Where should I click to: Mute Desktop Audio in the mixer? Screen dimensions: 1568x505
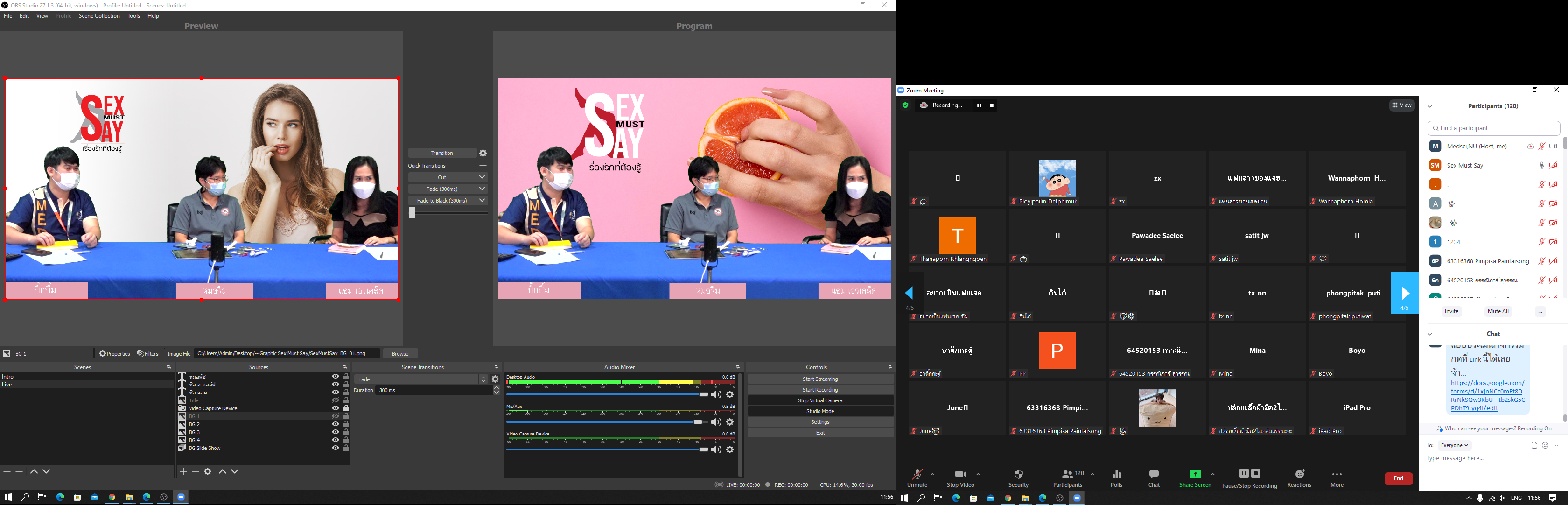click(x=716, y=395)
